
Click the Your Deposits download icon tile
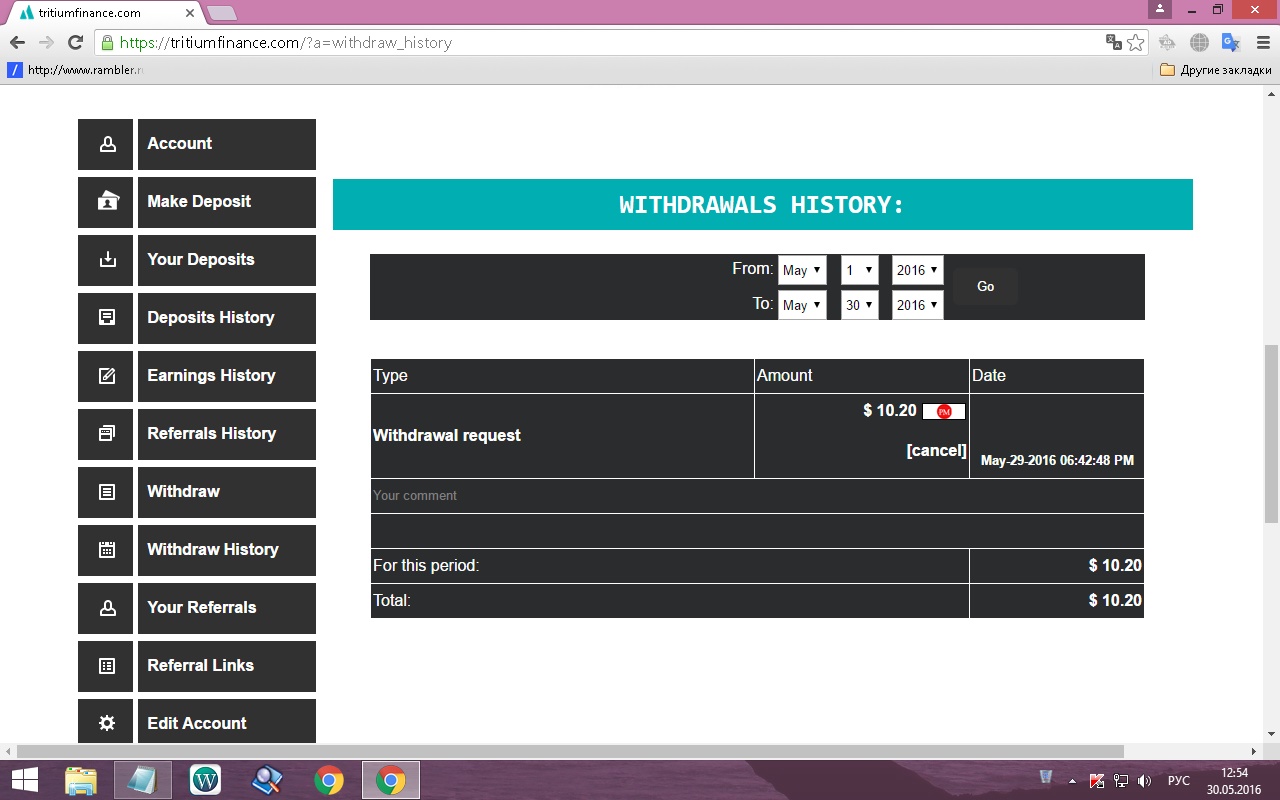tap(105, 260)
